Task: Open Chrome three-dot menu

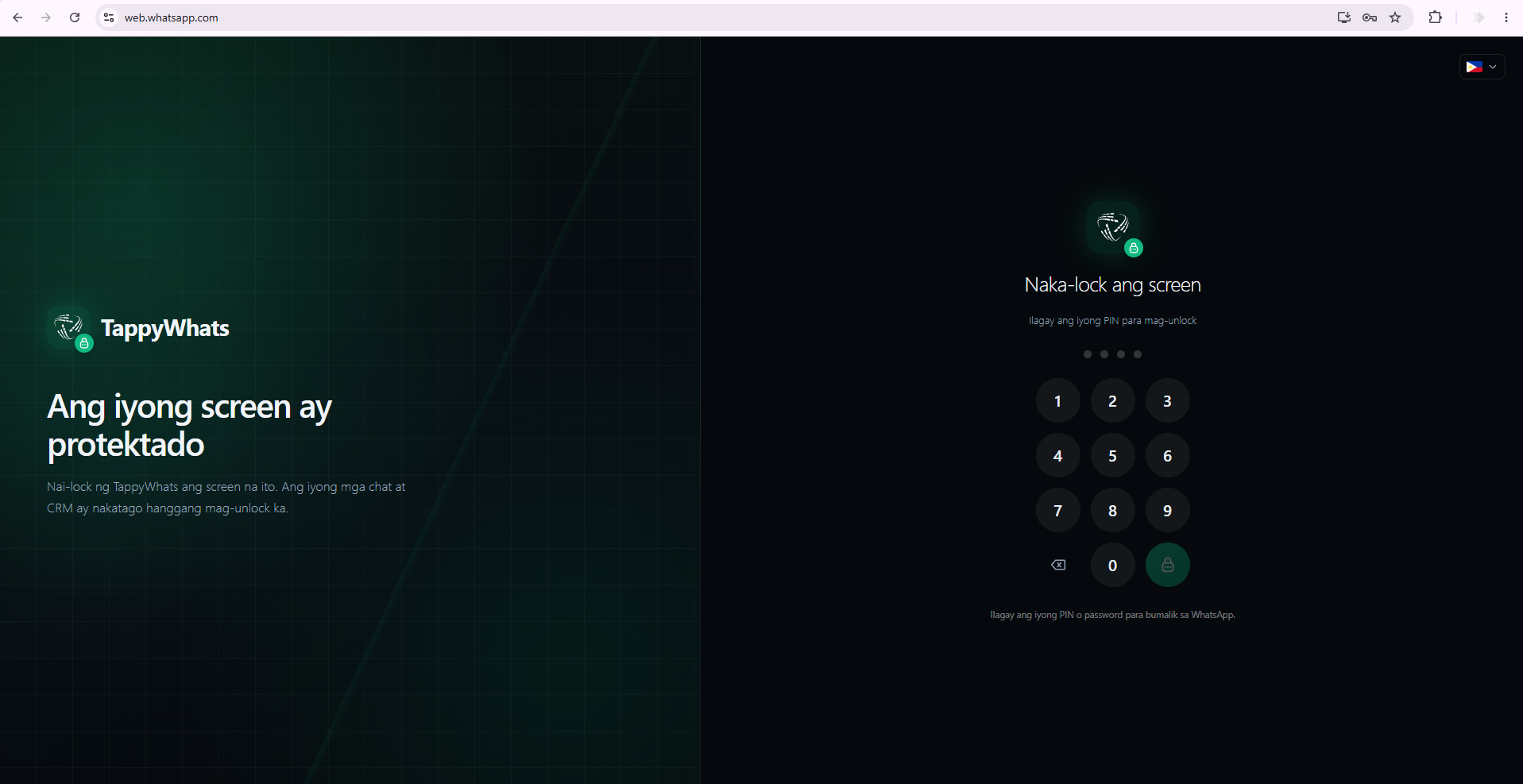Action: click(x=1506, y=17)
